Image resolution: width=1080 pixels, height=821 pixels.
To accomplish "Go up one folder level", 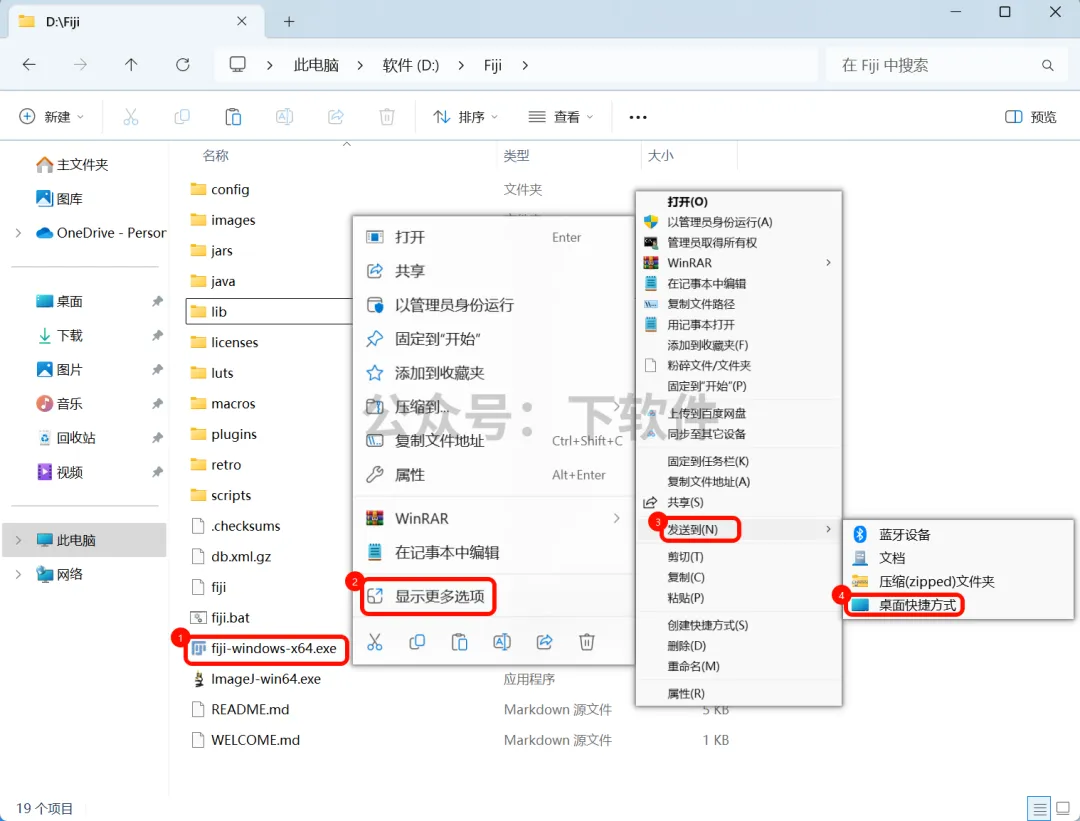I will pos(131,65).
